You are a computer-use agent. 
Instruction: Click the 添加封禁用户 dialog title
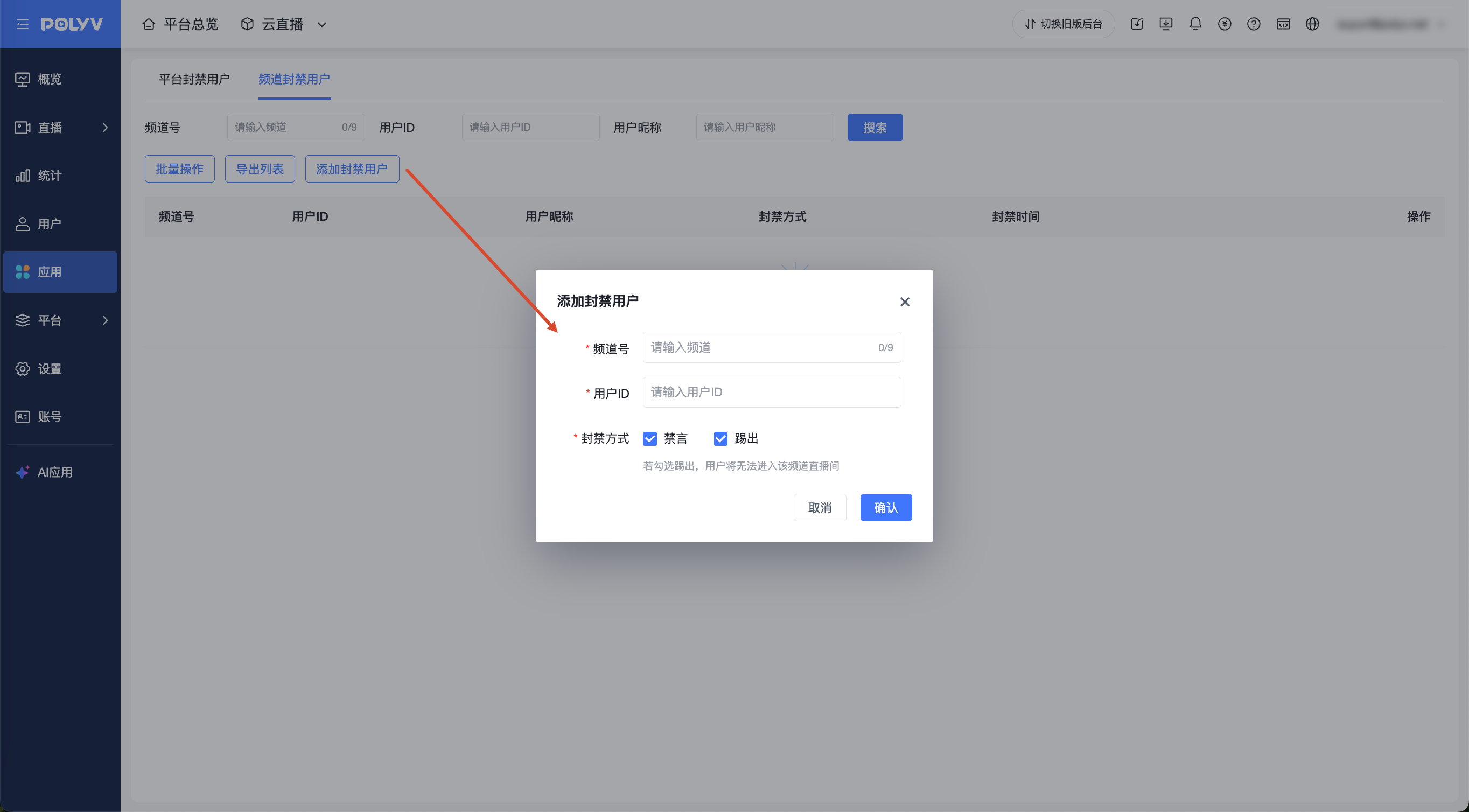[x=597, y=301]
